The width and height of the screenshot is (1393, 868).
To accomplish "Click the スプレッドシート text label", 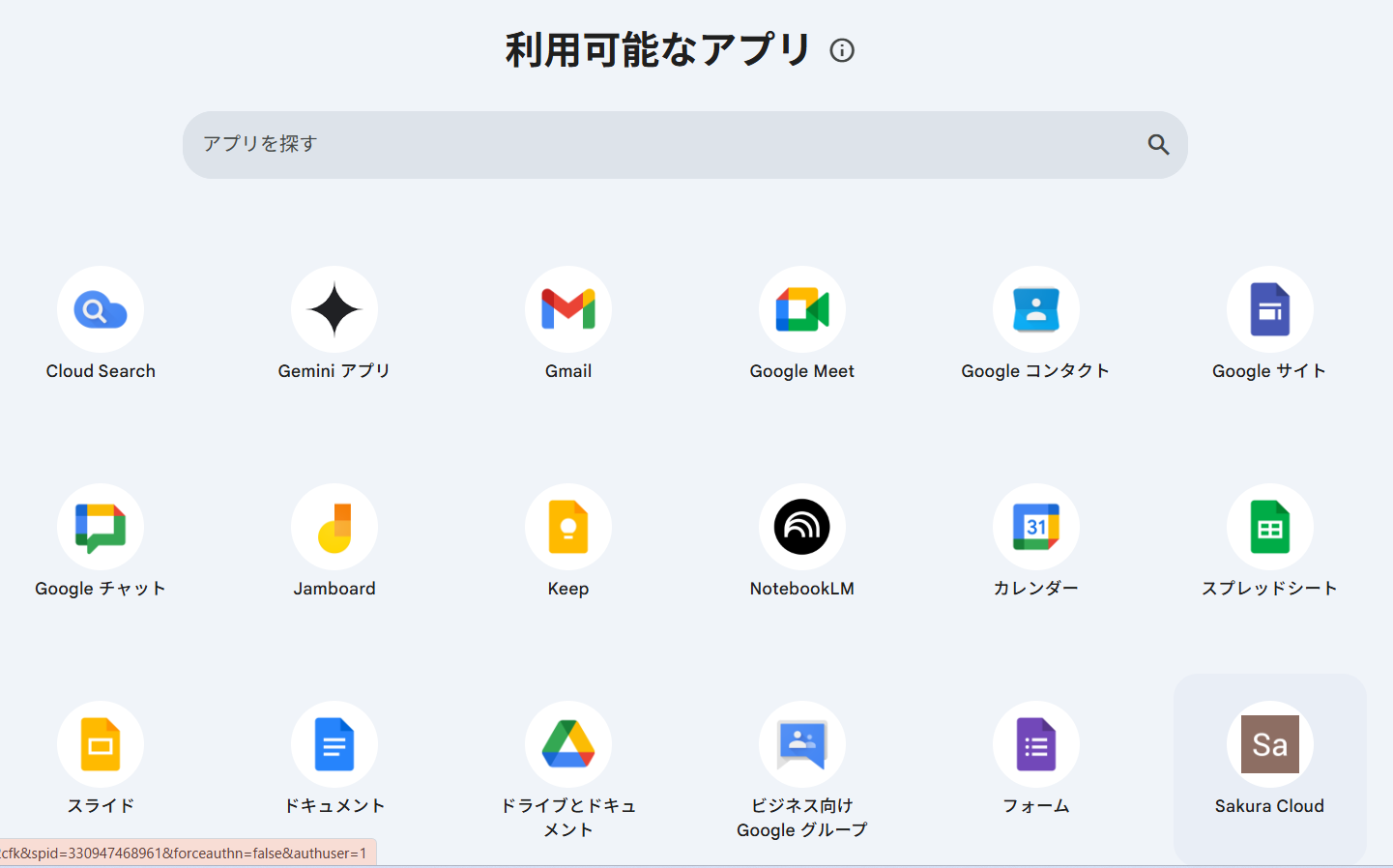I will point(1270,589).
